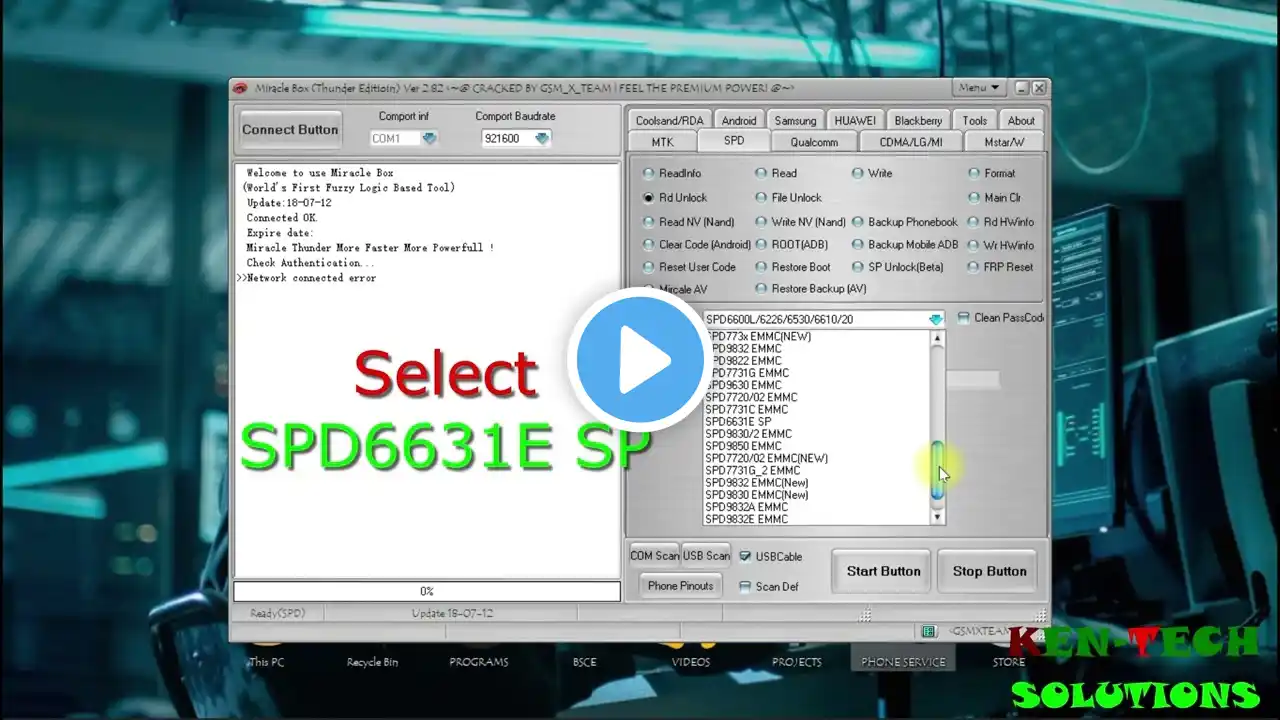1280x720 pixels.
Task: Enable the Scan Def checkbox
Action: (x=745, y=587)
